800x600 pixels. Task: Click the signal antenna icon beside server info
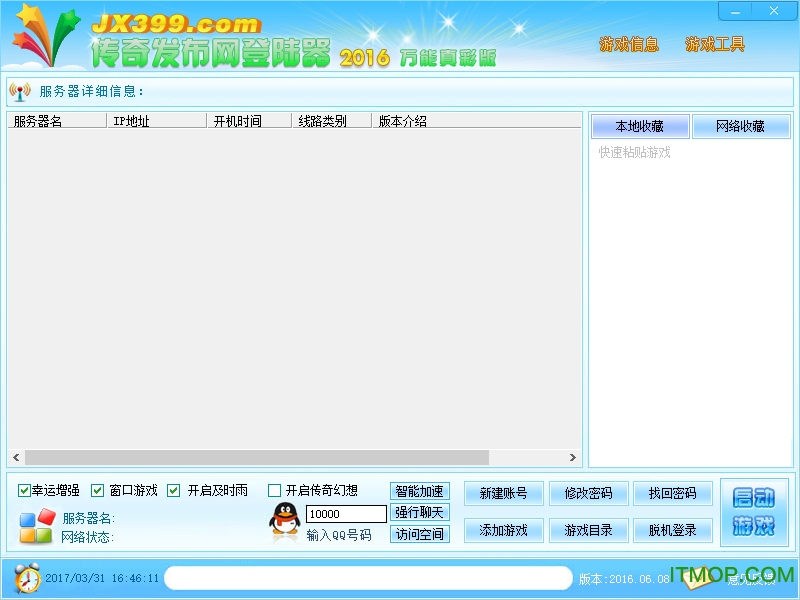20,92
